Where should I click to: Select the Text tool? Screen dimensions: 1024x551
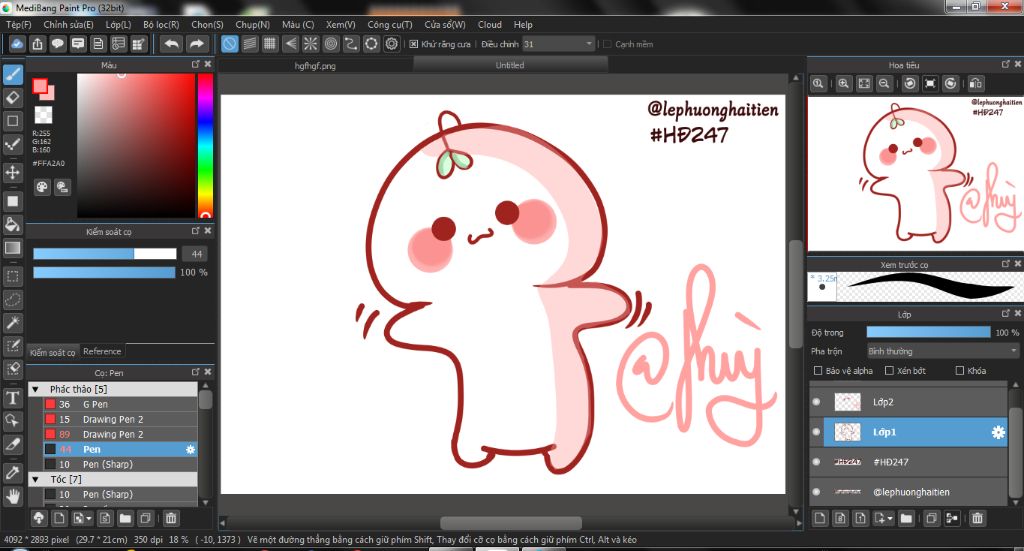13,398
